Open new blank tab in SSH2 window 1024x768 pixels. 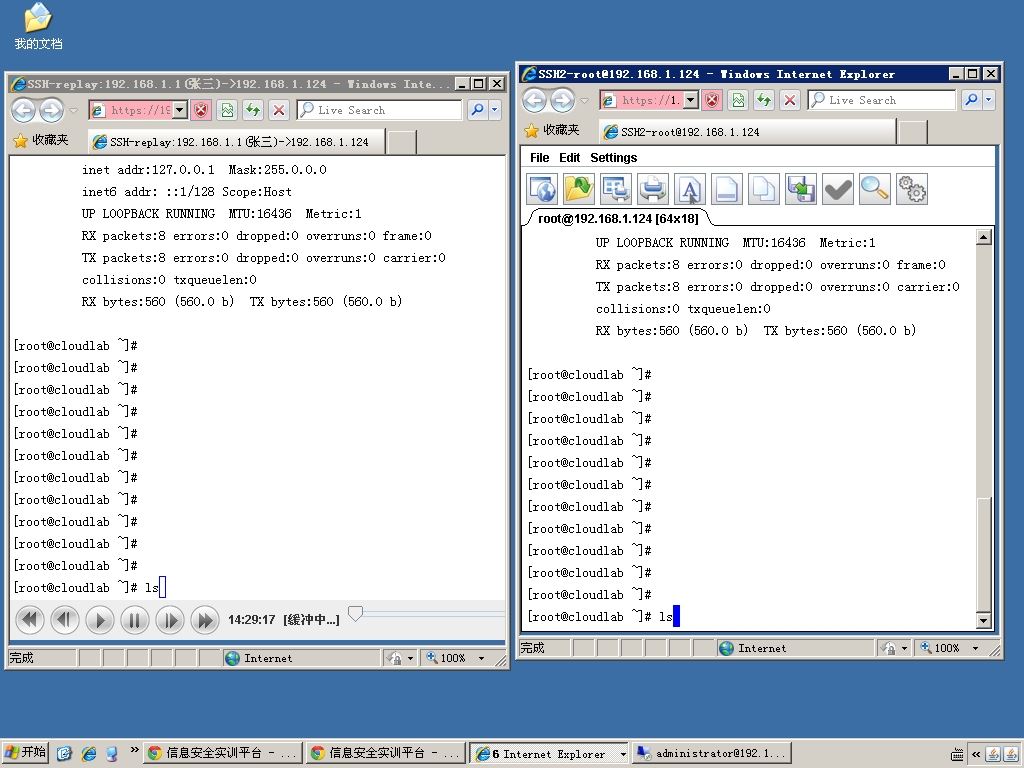tap(912, 132)
